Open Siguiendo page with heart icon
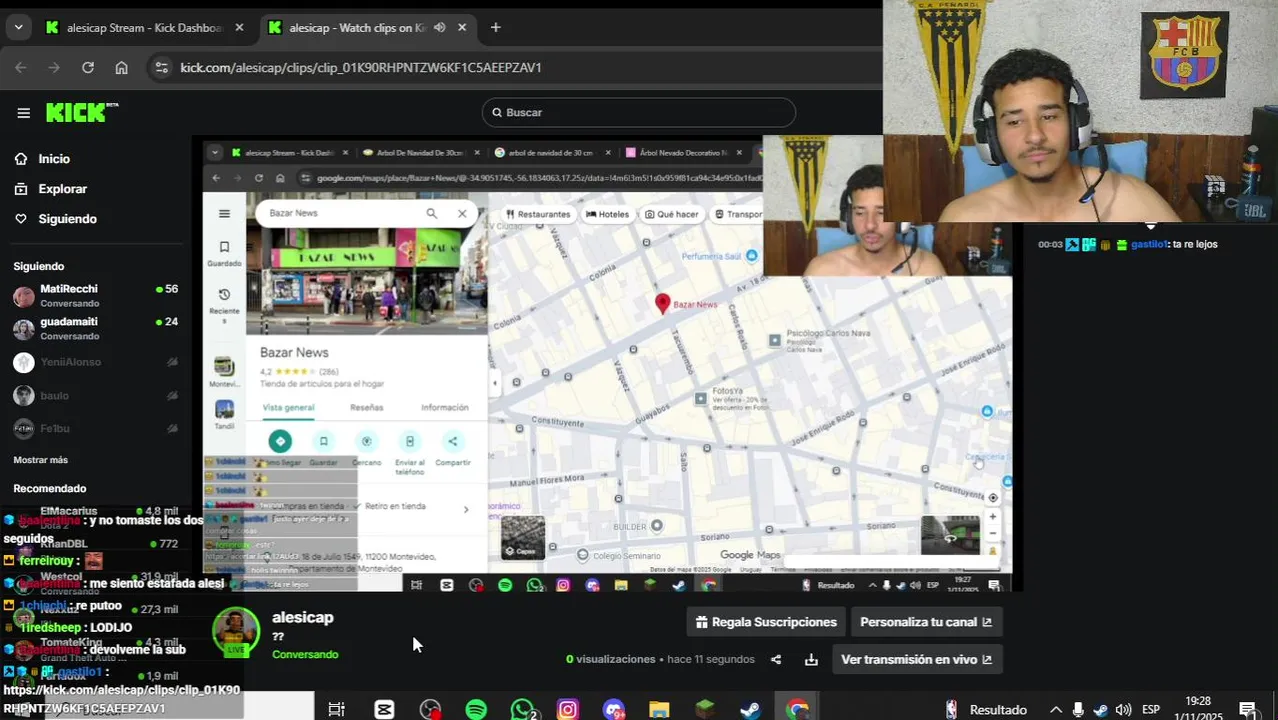Viewport: 1278px width, 720px height. (x=67, y=219)
